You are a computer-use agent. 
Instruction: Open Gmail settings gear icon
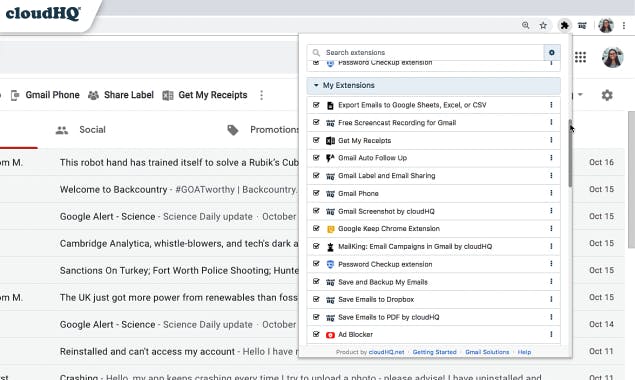pyautogui.click(x=607, y=95)
